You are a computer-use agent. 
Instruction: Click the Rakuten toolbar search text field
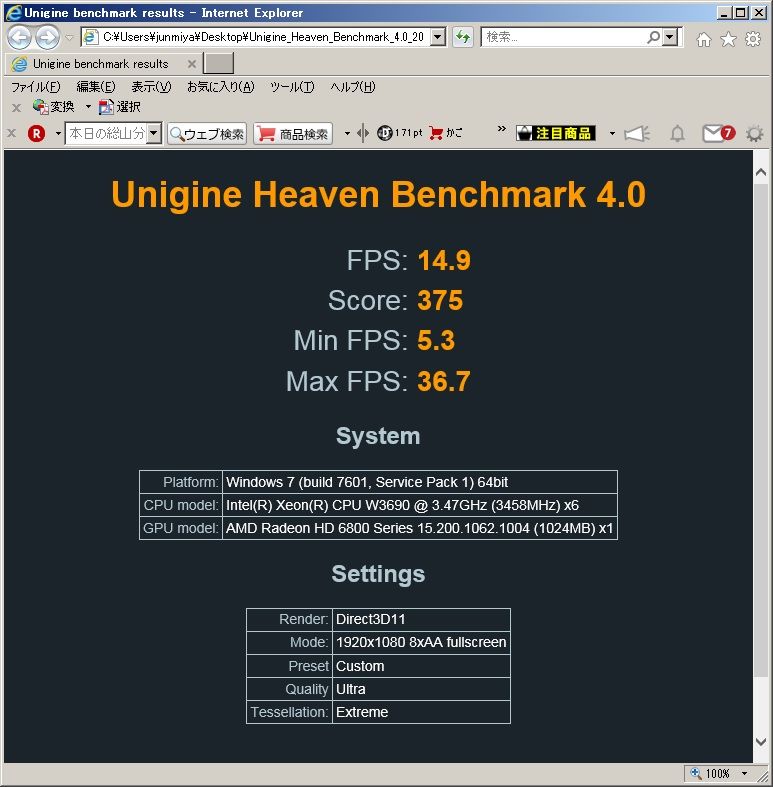pyautogui.click(x=106, y=134)
